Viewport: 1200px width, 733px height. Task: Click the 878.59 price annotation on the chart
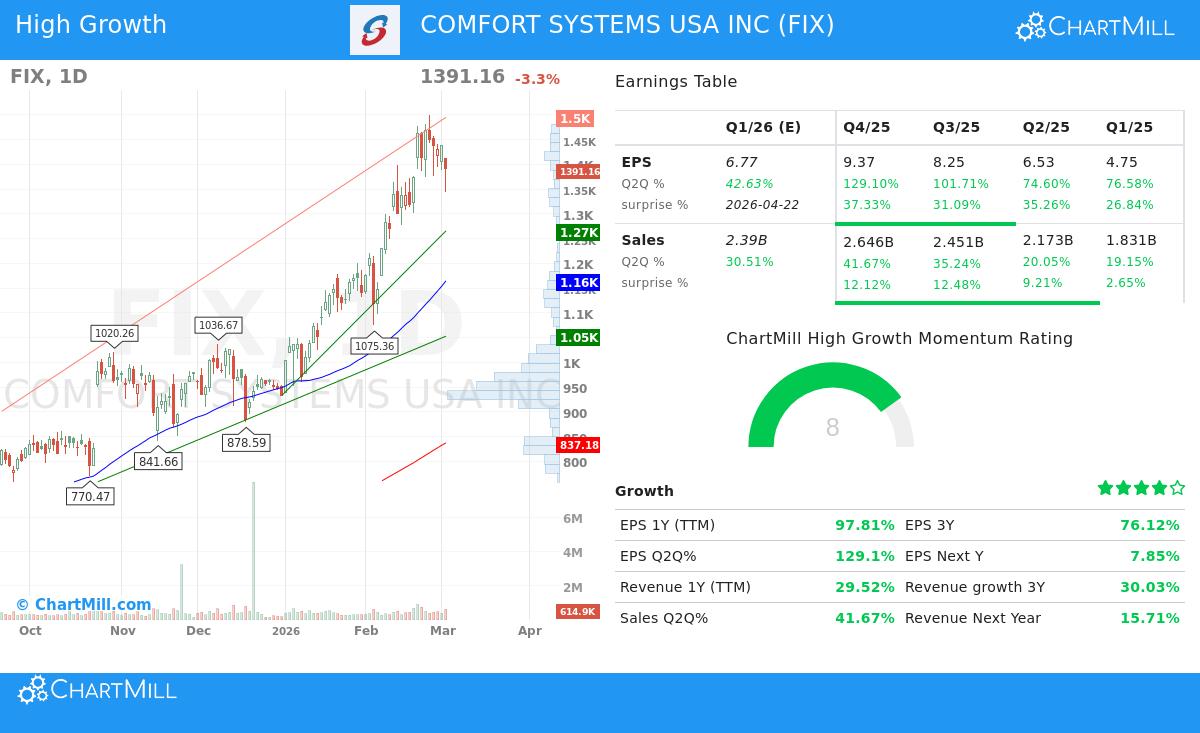246,442
